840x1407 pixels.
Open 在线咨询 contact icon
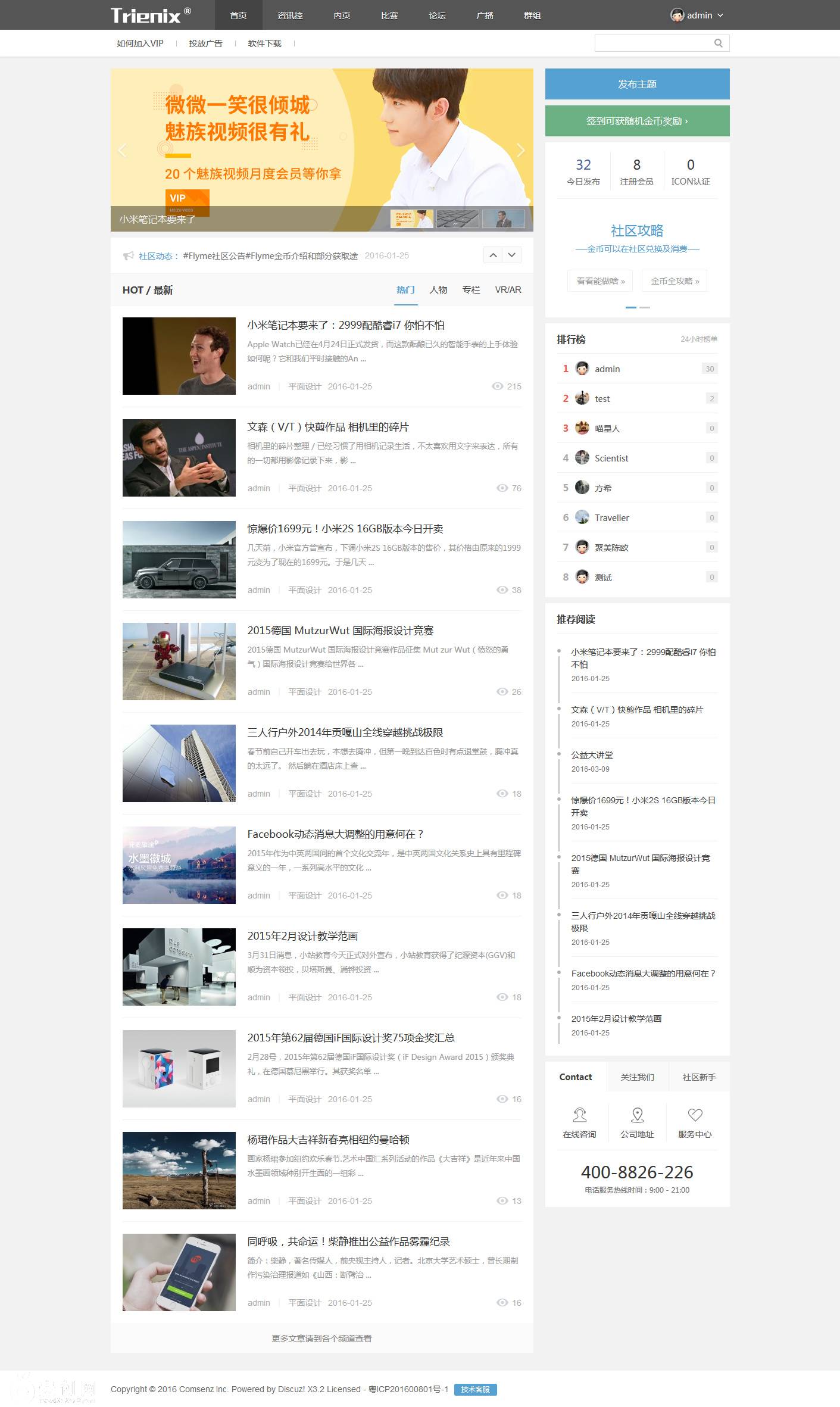[579, 1115]
